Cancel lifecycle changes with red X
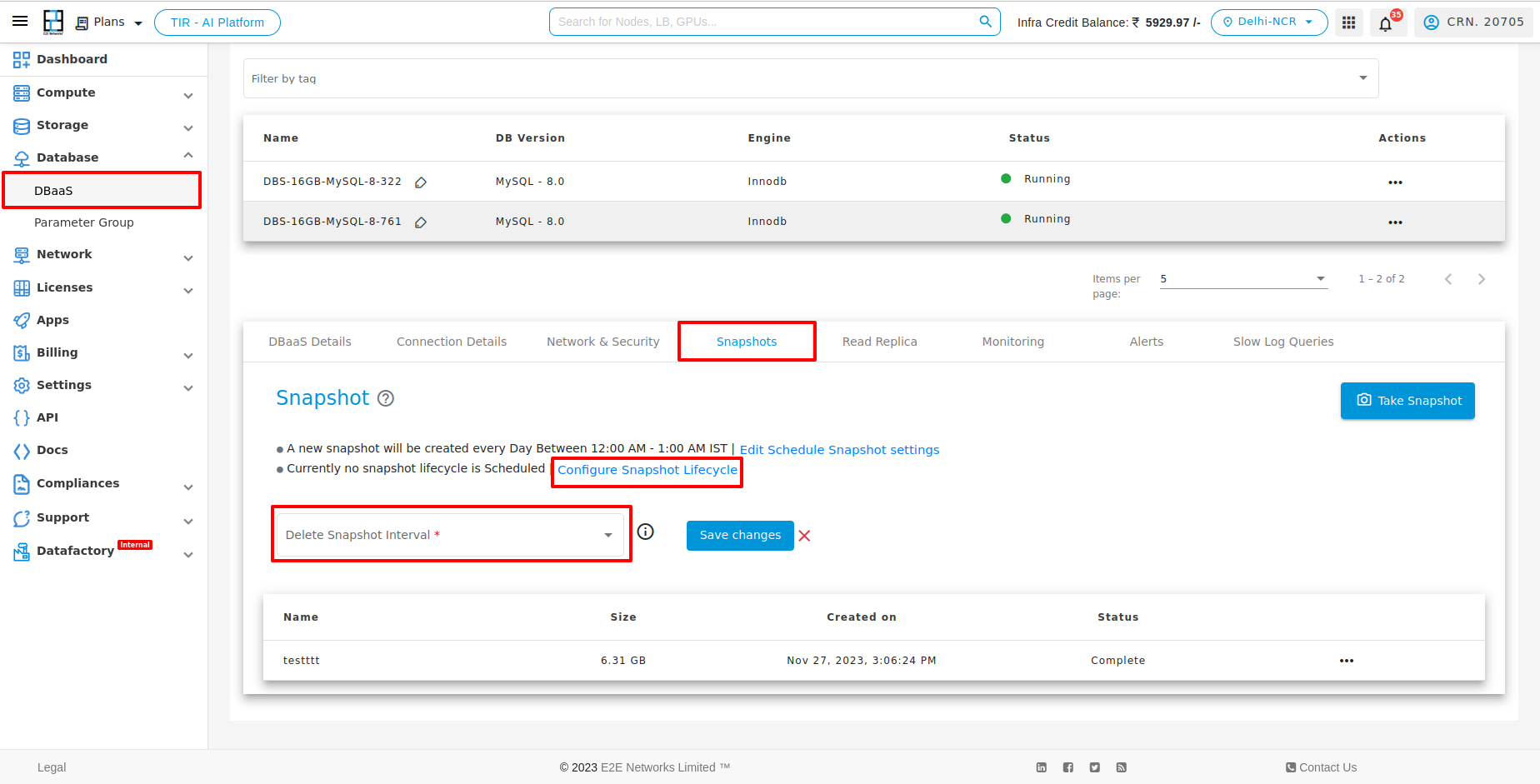The width and height of the screenshot is (1540, 784). click(804, 536)
